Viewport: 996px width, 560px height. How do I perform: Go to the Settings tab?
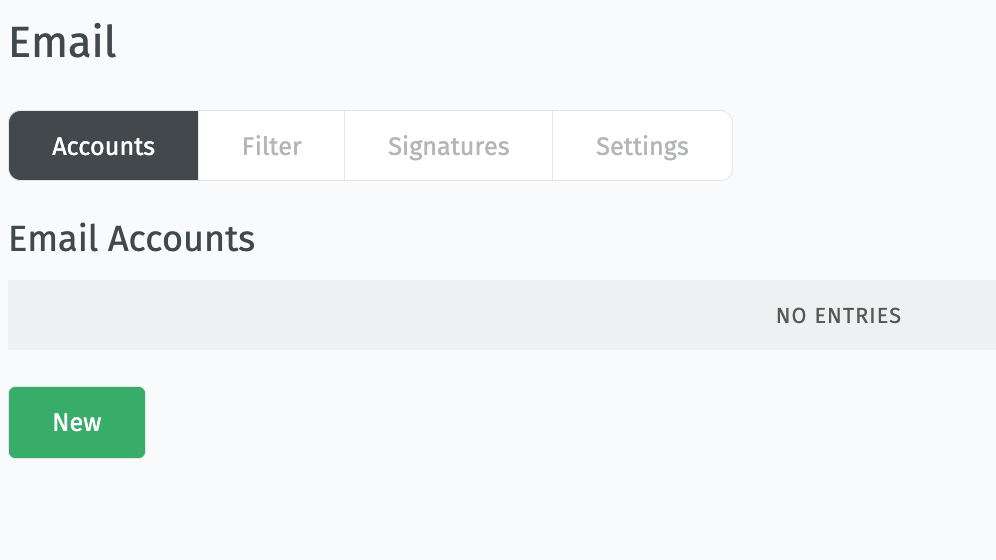642,146
